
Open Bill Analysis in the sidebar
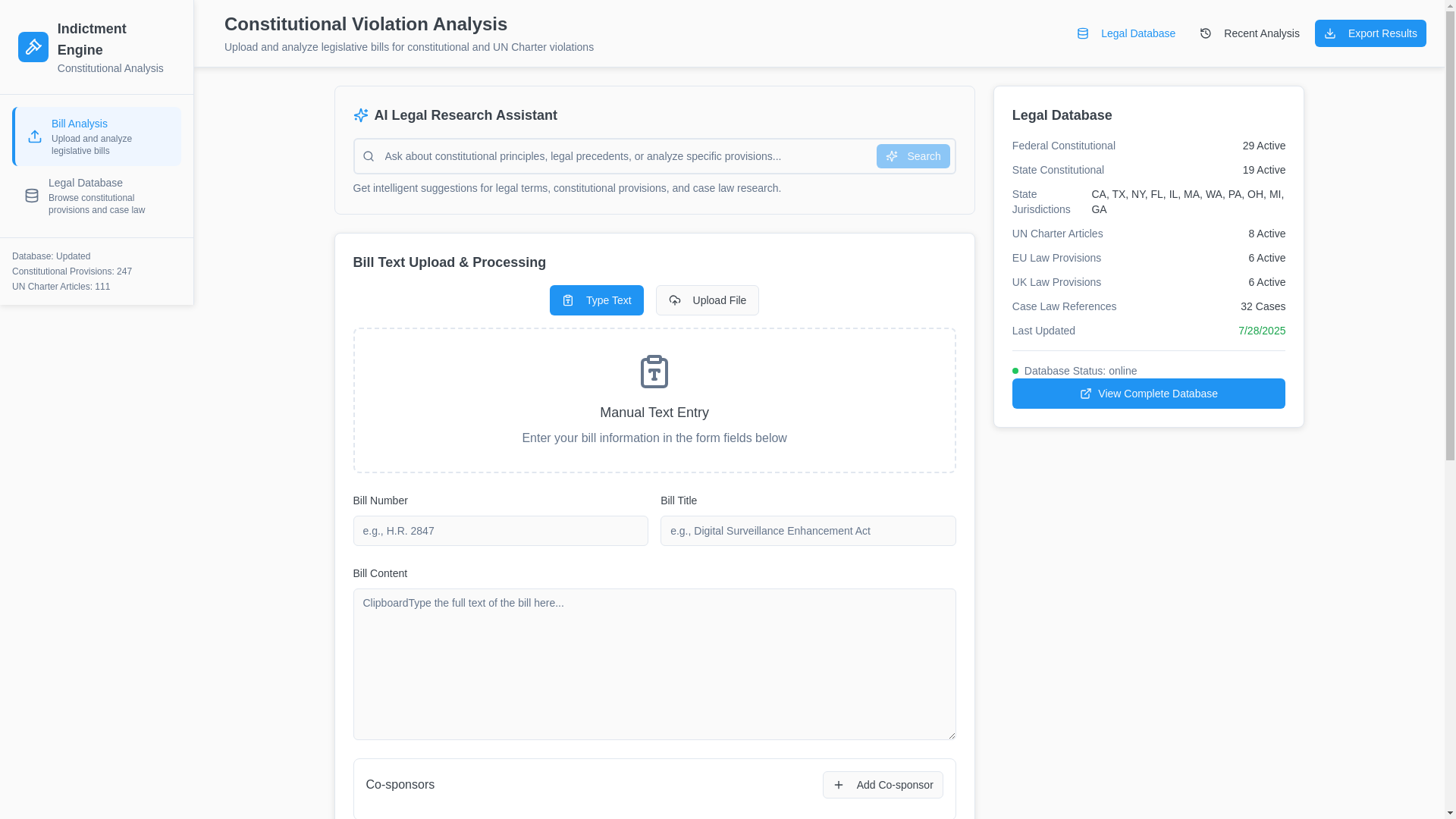pos(96,136)
